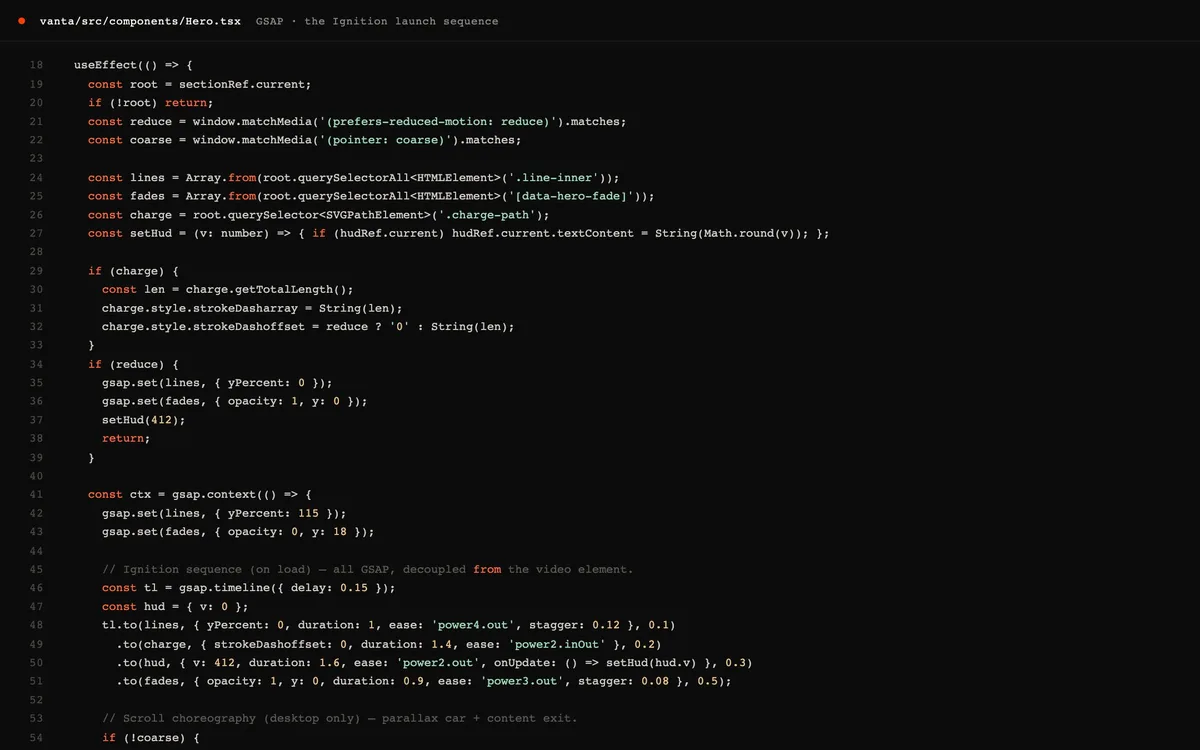
Task: Click the "charge.style.strokeDashoffset" assignment line
Action: (x=308, y=326)
